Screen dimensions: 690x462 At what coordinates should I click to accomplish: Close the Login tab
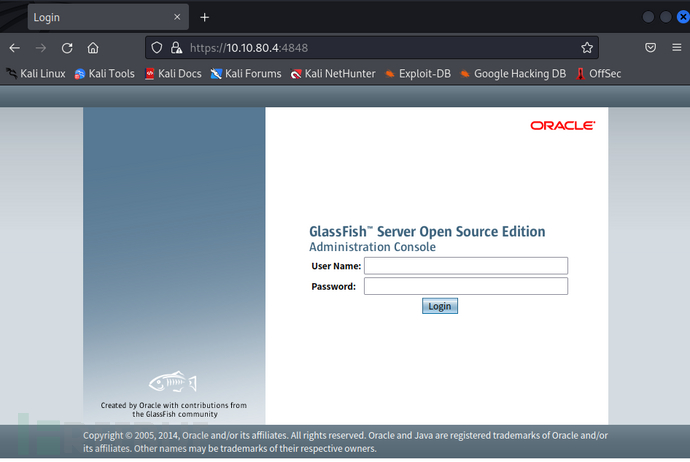177,17
